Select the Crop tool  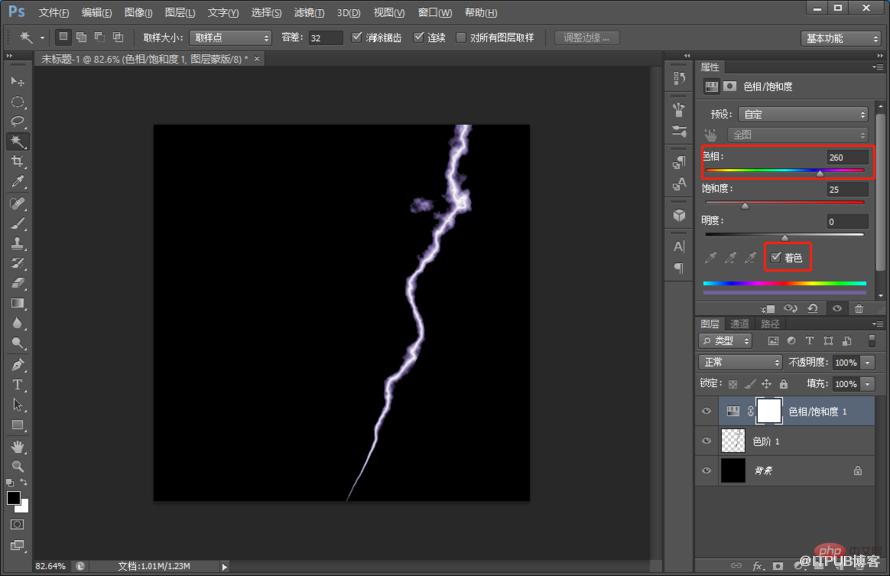pyautogui.click(x=17, y=162)
